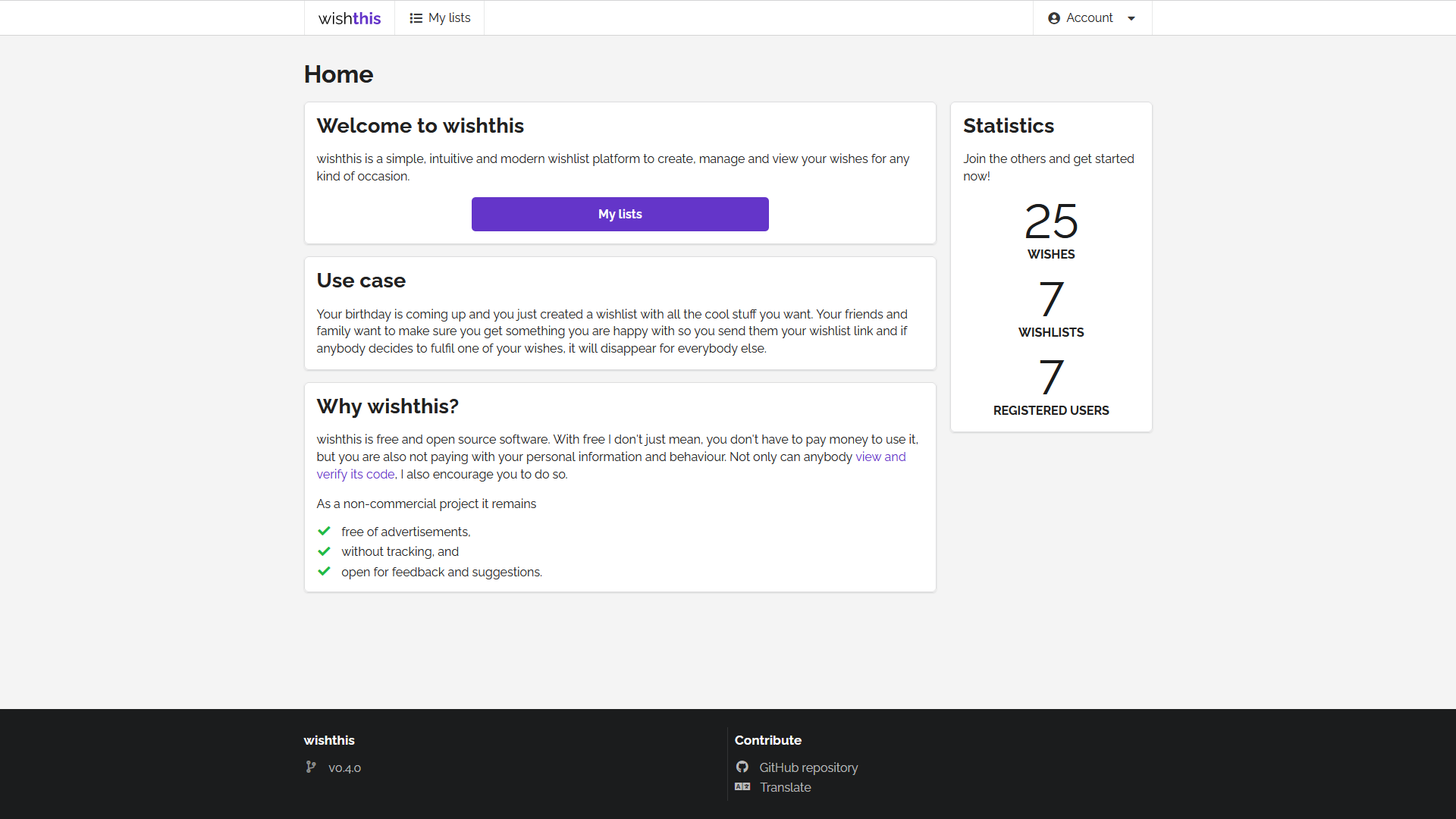Click the v0.4.0 version text

coord(344,768)
